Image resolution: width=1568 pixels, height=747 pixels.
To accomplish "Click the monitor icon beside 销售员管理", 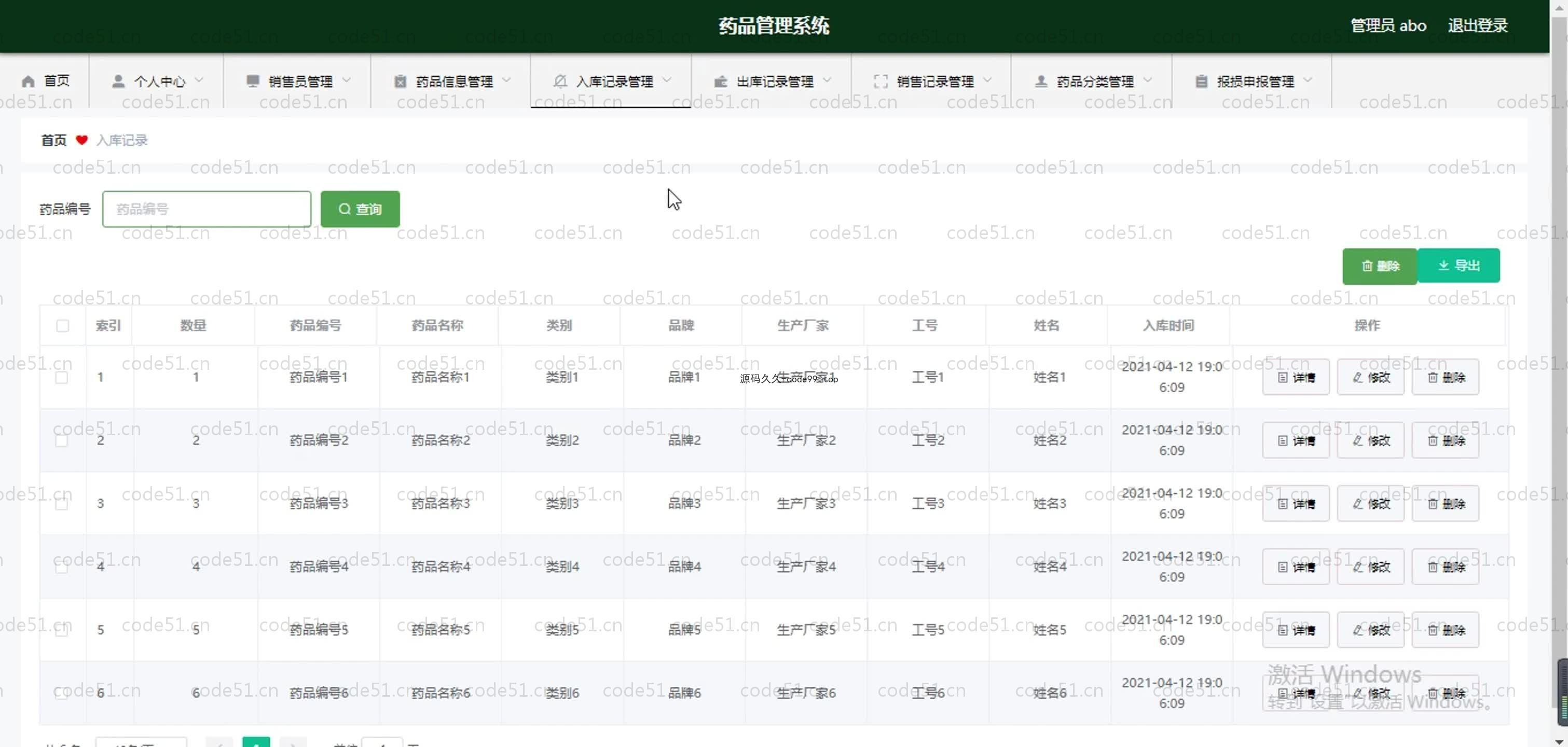I will [253, 81].
